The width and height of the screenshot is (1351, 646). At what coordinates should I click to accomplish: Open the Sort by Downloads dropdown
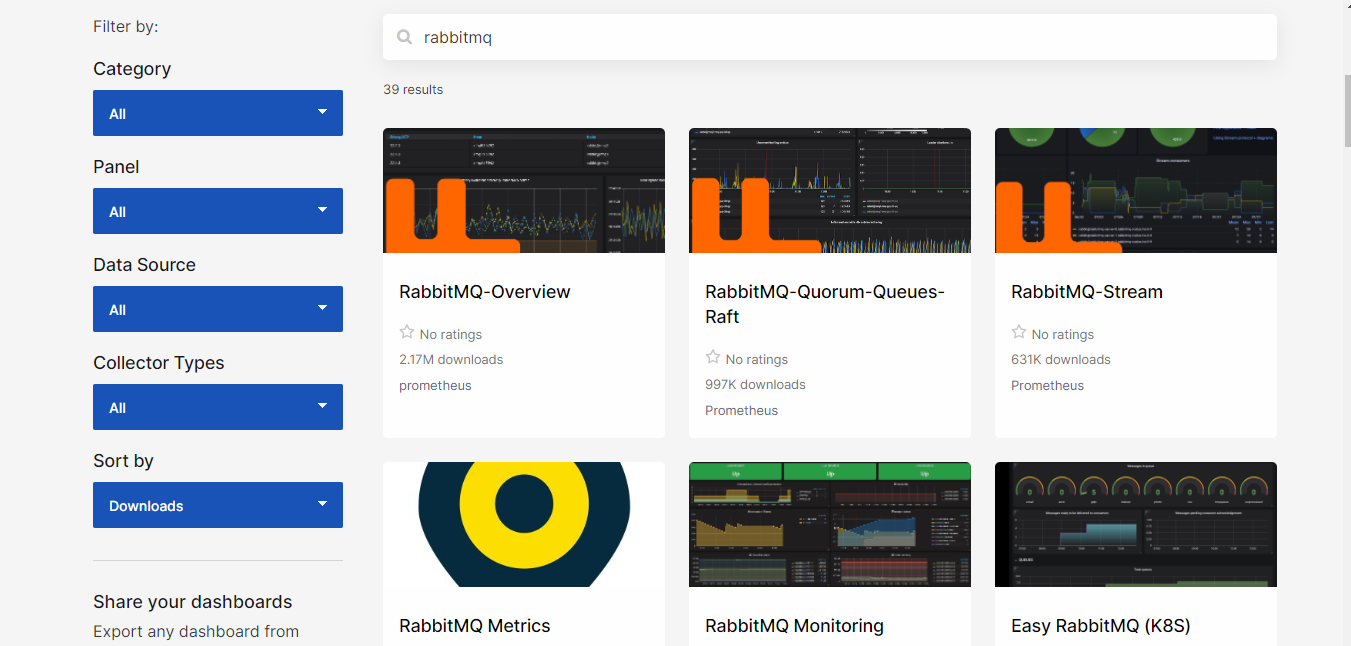tap(218, 505)
